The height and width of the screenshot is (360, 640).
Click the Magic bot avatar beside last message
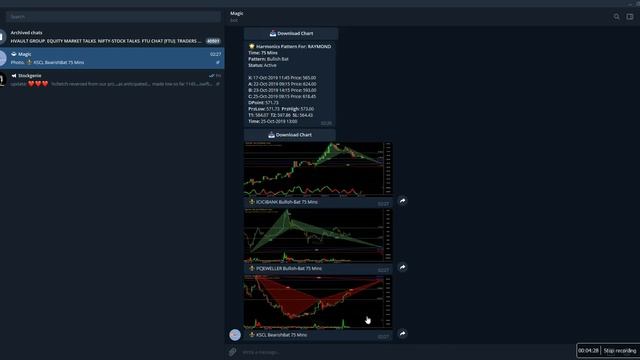point(235,335)
